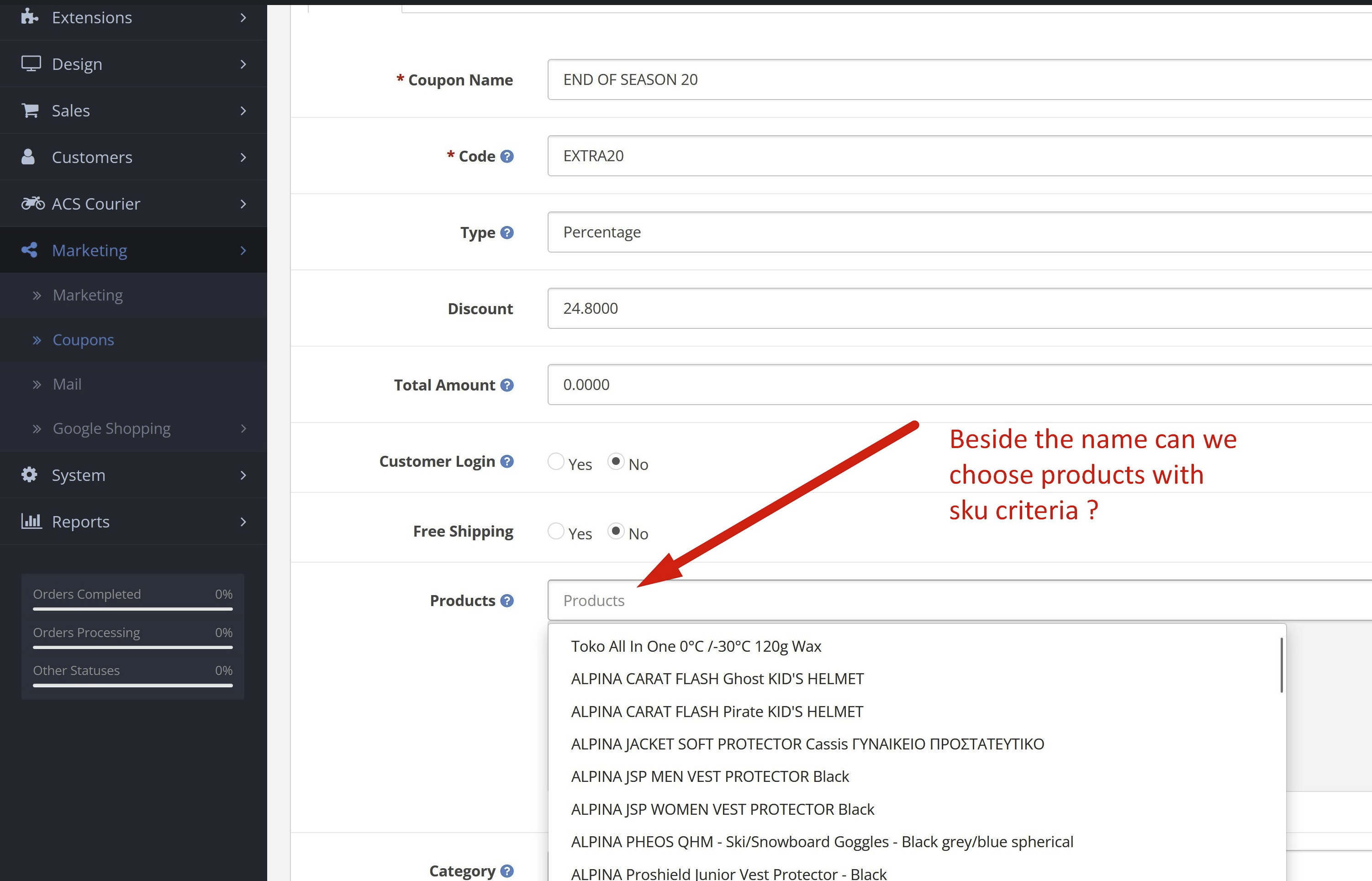Click the Orders Completed progress bar
Viewport: 1372px width, 881px height.
[133, 609]
